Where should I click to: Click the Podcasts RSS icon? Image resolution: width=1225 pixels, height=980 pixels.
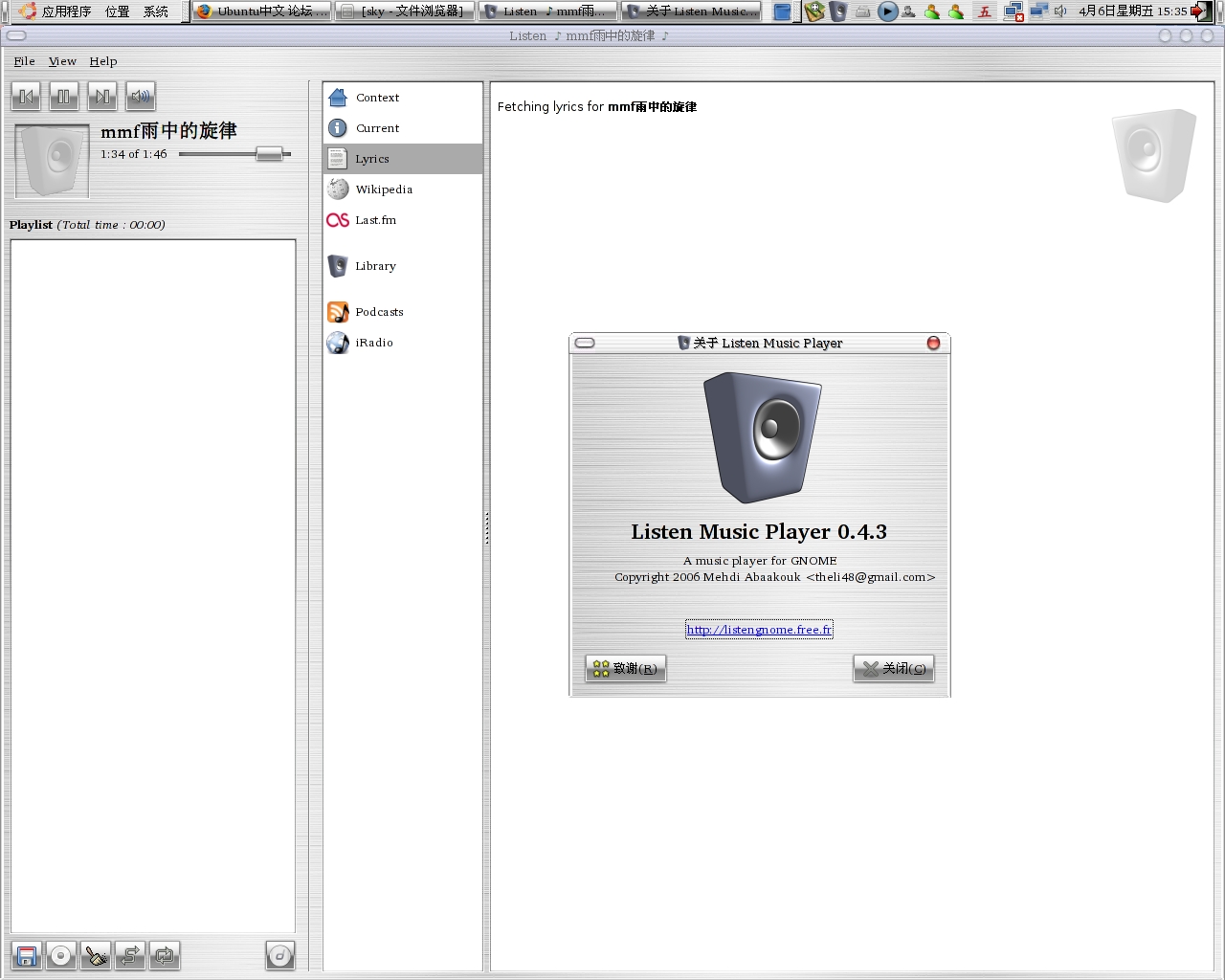(338, 312)
